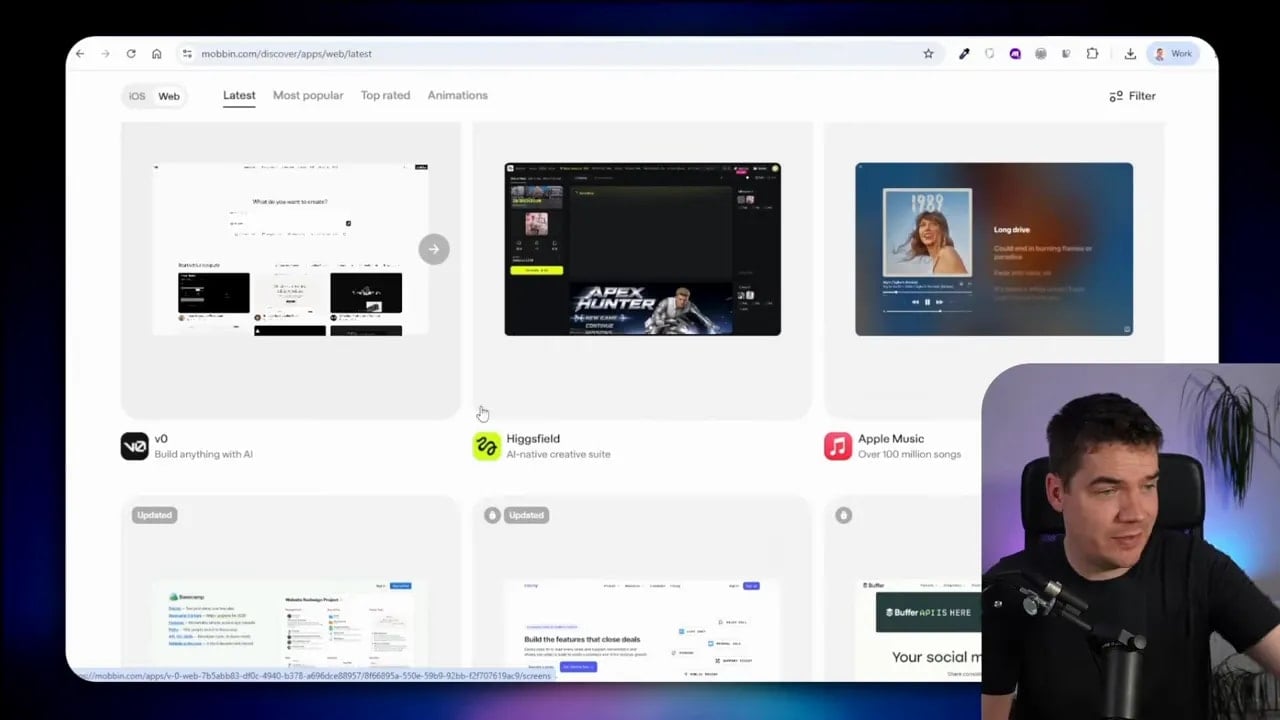Click the 'Build anything with AI' tagline
This screenshot has width=1280, height=720.
(203, 454)
